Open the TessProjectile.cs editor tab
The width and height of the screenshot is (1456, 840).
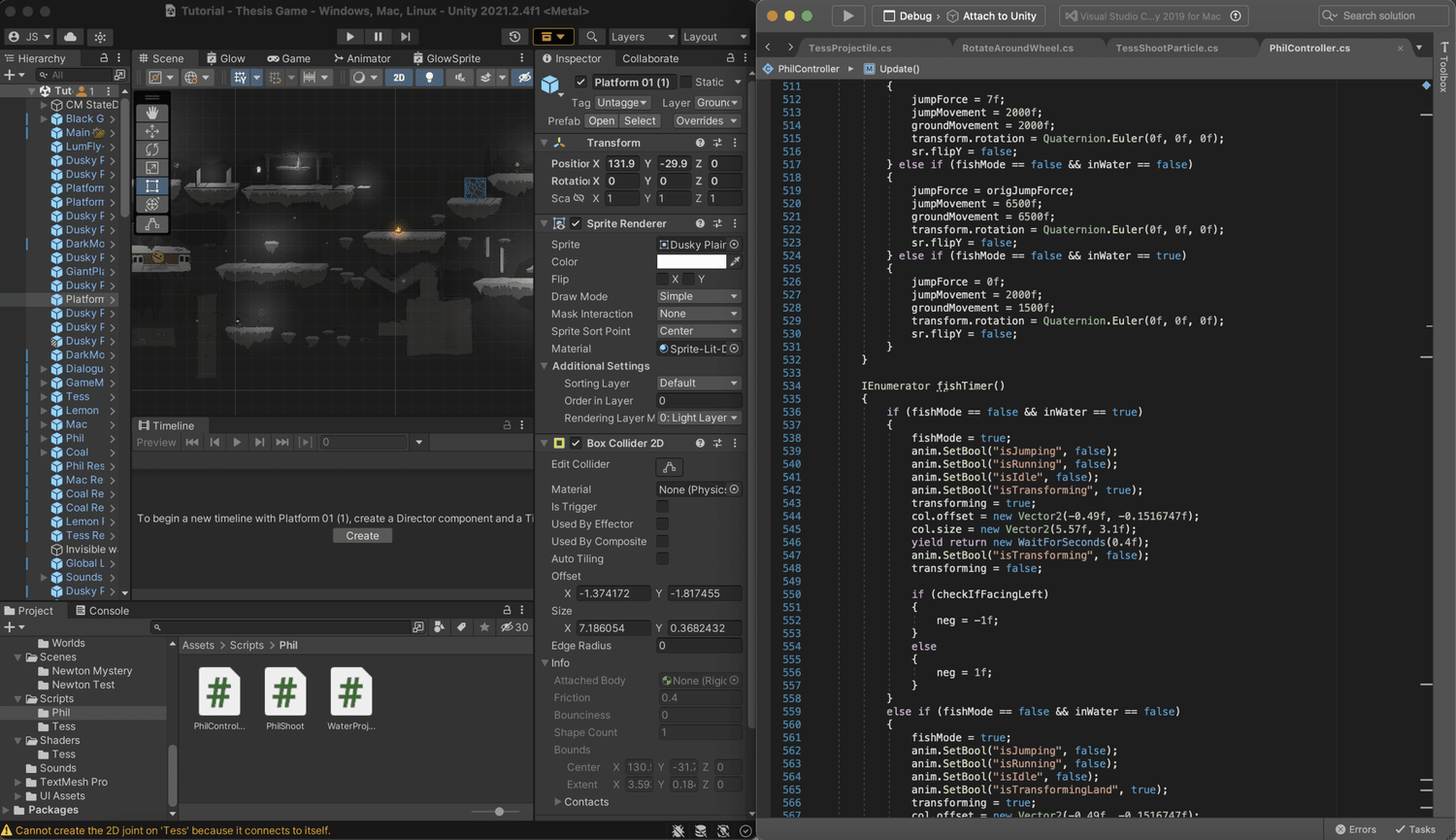[849, 48]
